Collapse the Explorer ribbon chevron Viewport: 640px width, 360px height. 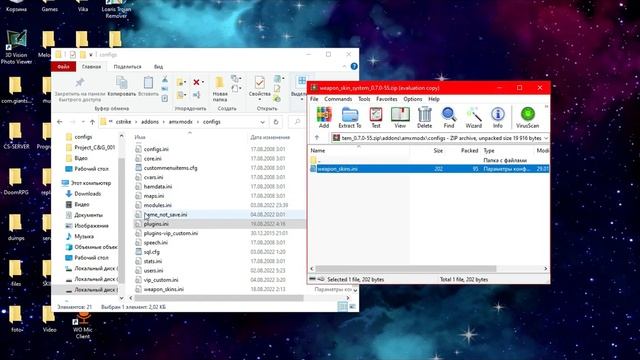coord(344,66)
